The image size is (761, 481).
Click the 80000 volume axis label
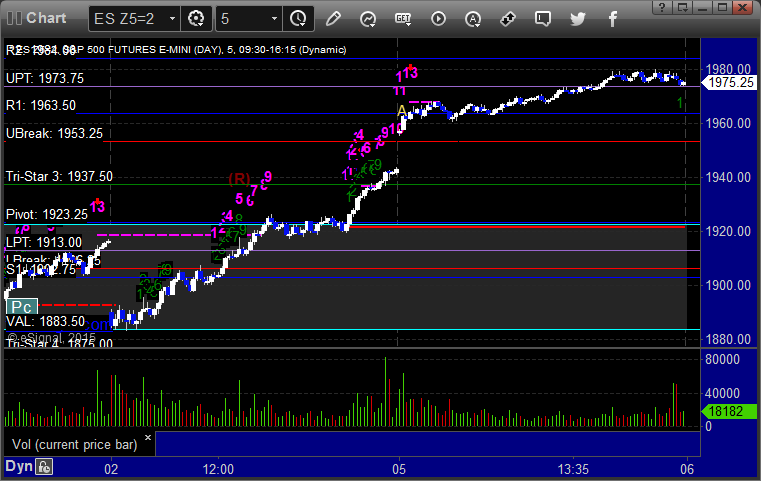pyautogui.click(x=723, y=359)
